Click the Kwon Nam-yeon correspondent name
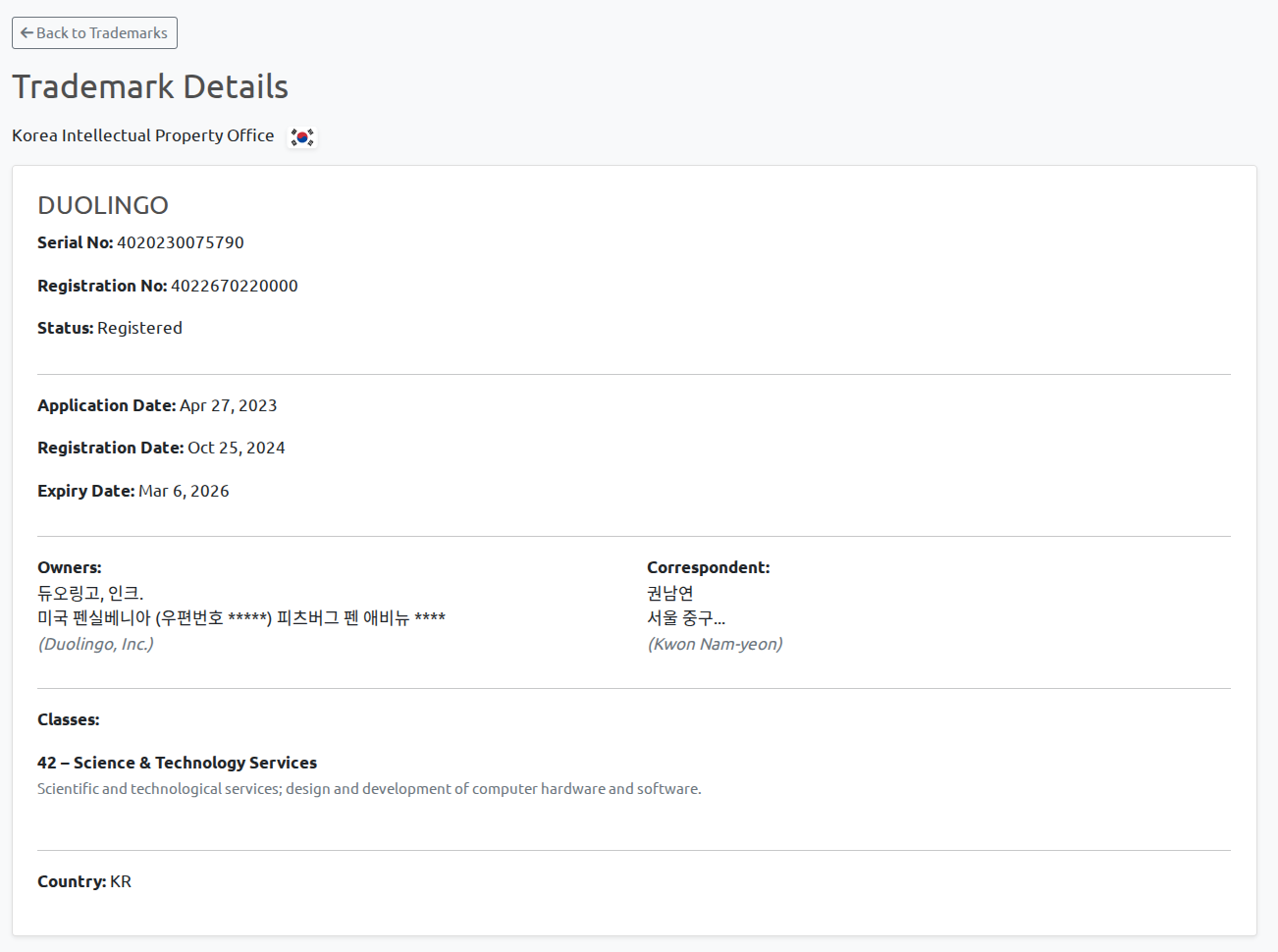The width and height of the screenshot is (1278, 952). click(x=715, y=644)
